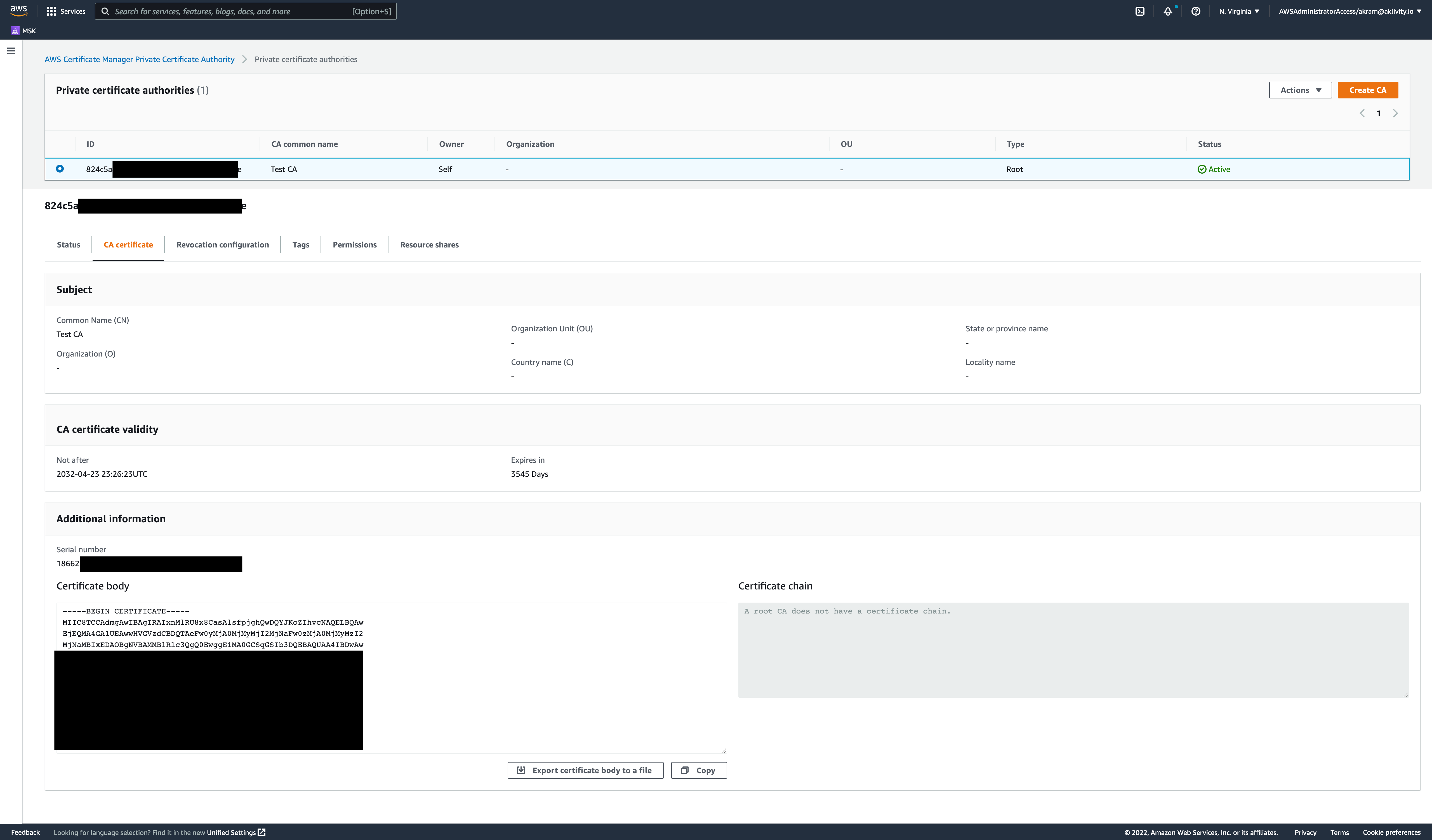
Task: Toggle the sidebar hamburger menu
Action: point(11,51)
